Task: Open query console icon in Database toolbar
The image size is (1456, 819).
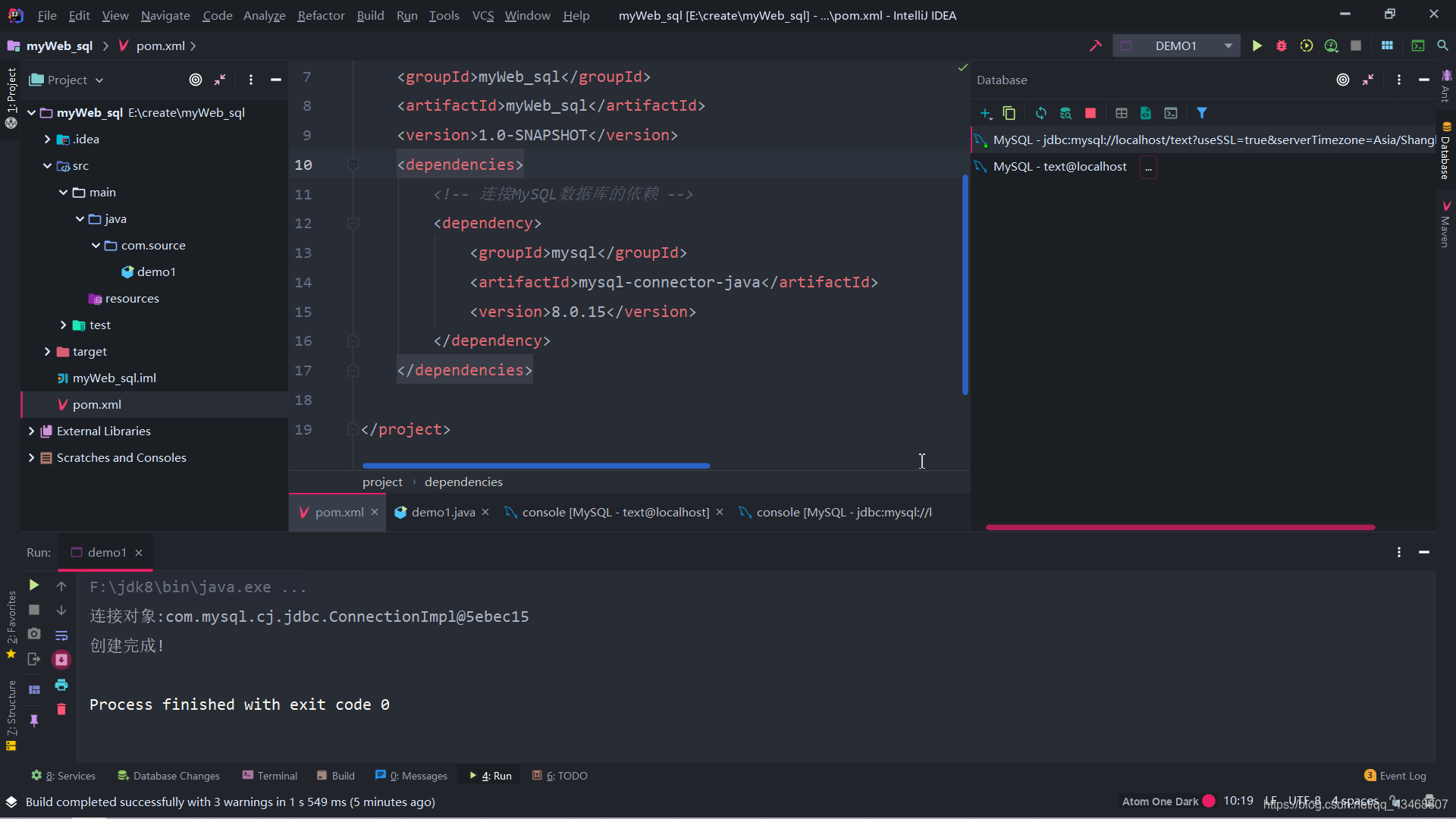Action: pyautogui.click(x=1171, y=113)
